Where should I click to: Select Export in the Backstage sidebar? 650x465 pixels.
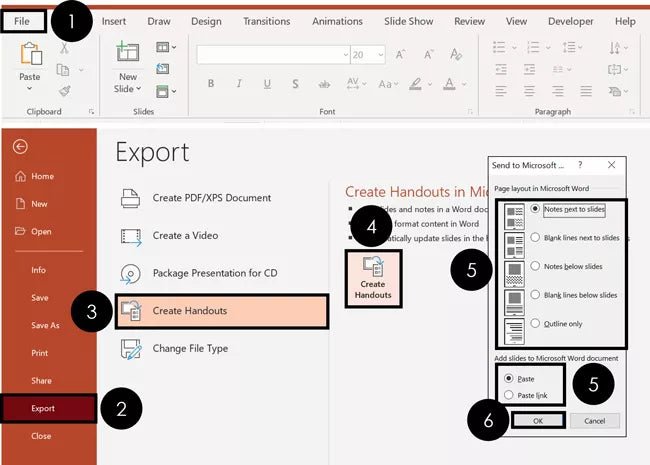point(49,408)
